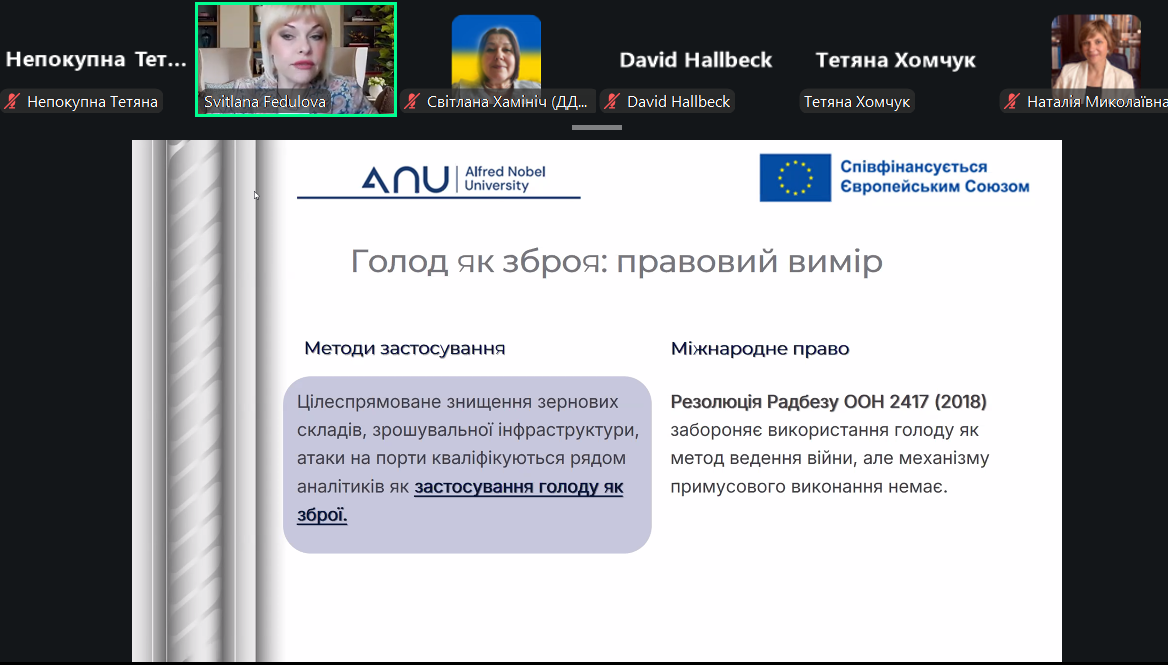Select the David Hallbeck participant tile
Viewport: 1168px width, 665px height.
[696, 60]
